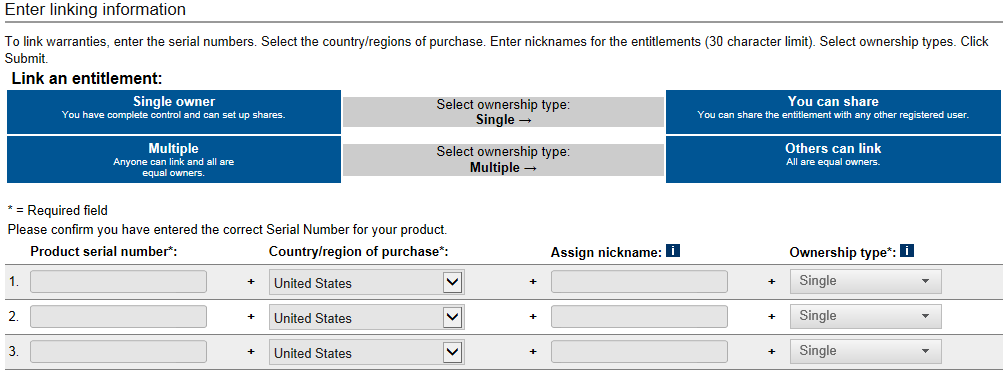Click nickname field in row 3

[x=639, y=352]
